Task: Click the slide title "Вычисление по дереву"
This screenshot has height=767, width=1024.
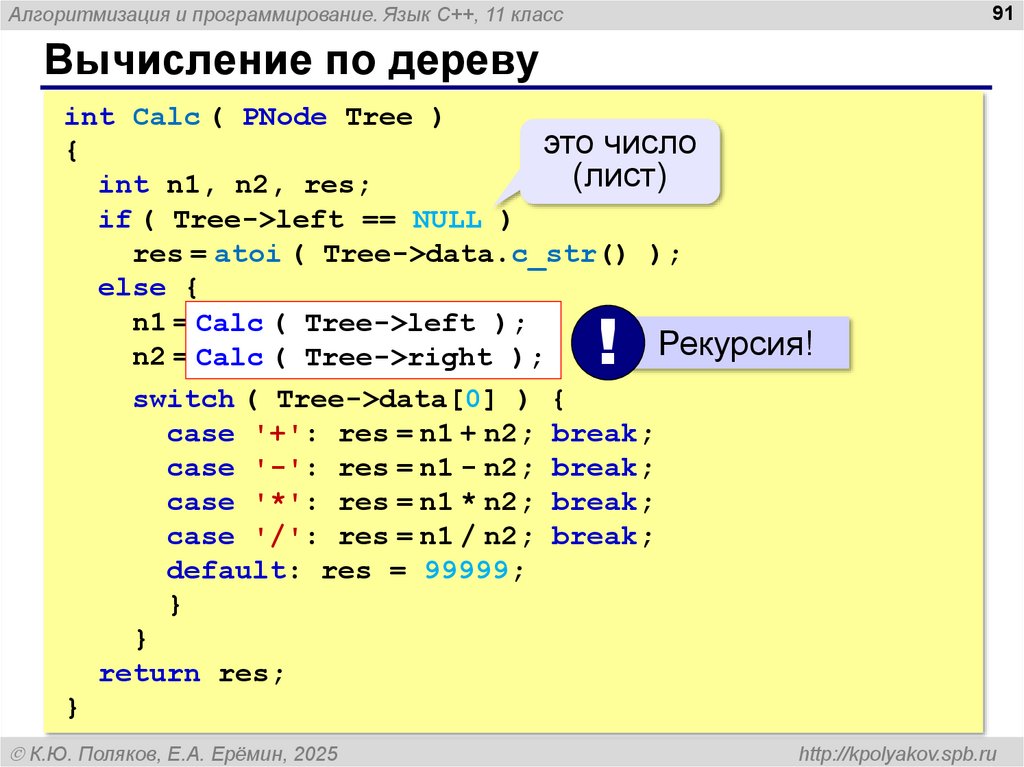Action: (290, 61)
